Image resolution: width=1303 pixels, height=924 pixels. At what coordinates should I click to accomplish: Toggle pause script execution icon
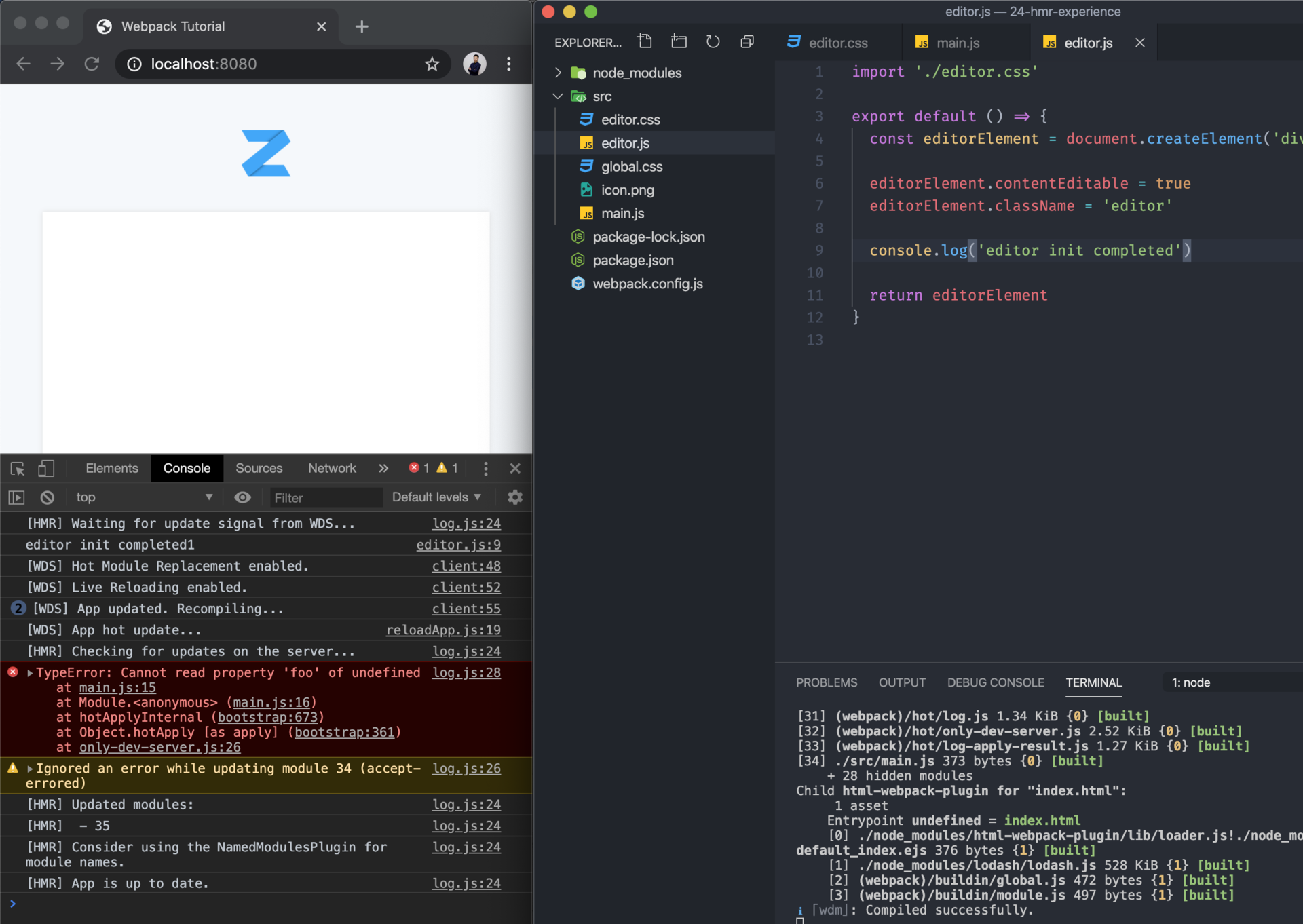tap(18, 496)
